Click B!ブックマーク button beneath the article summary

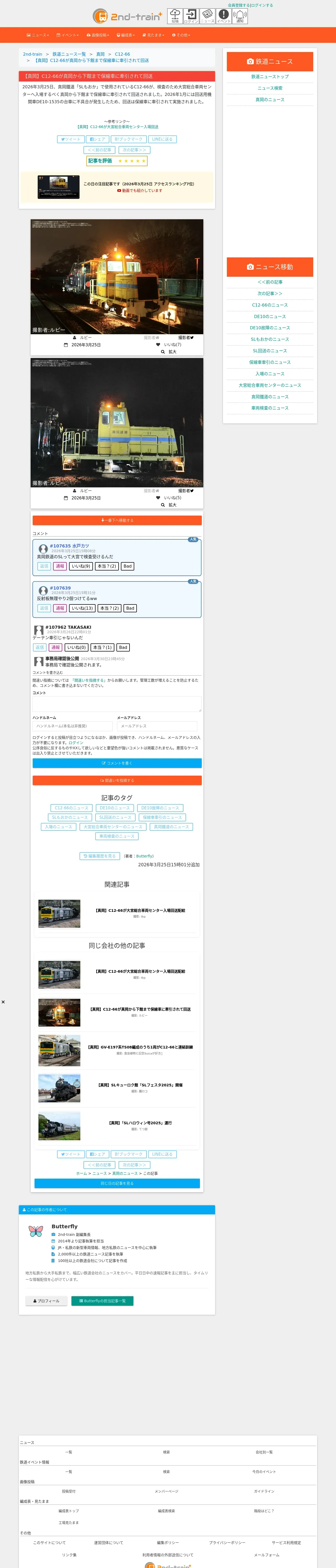(x=129, y=139)
